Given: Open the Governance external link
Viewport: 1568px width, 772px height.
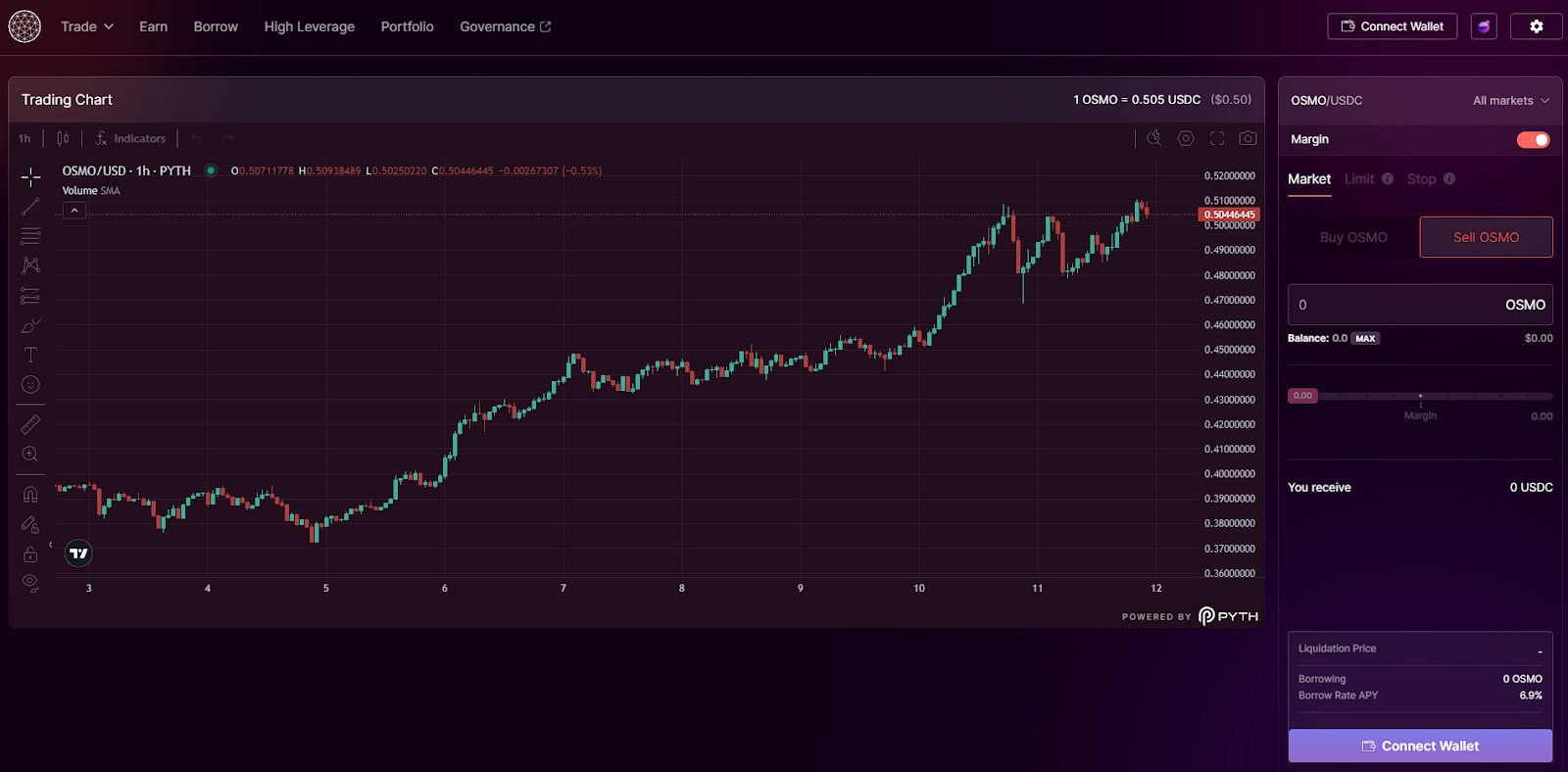Looking at the screenshot, I should [506, 26].
